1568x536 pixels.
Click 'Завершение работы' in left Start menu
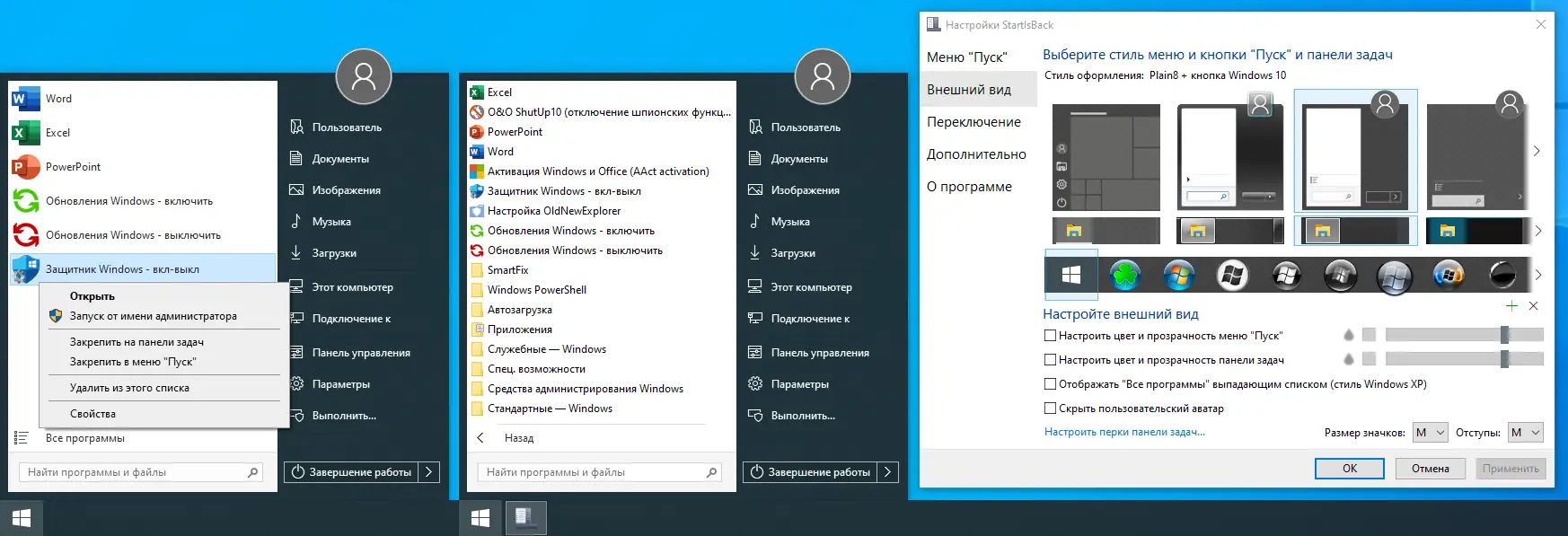351,472
